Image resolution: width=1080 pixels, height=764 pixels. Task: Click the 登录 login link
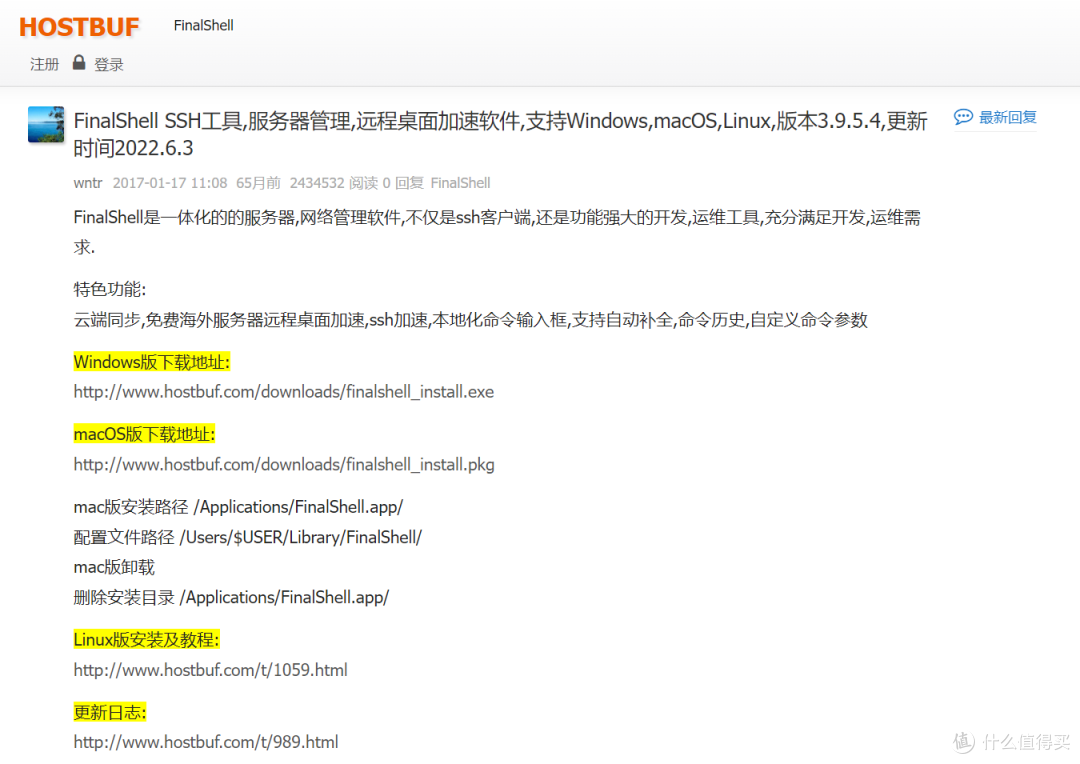109,64
